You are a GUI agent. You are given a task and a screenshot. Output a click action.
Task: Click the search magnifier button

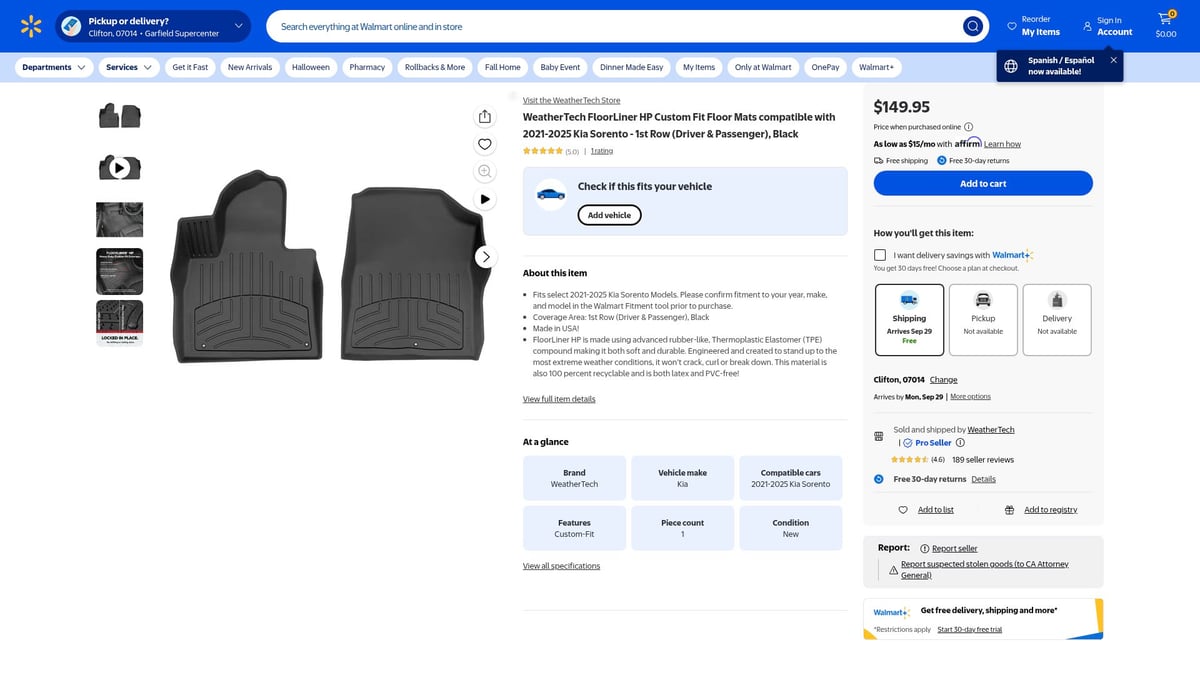pyautogui.click(x=973, y=26)
